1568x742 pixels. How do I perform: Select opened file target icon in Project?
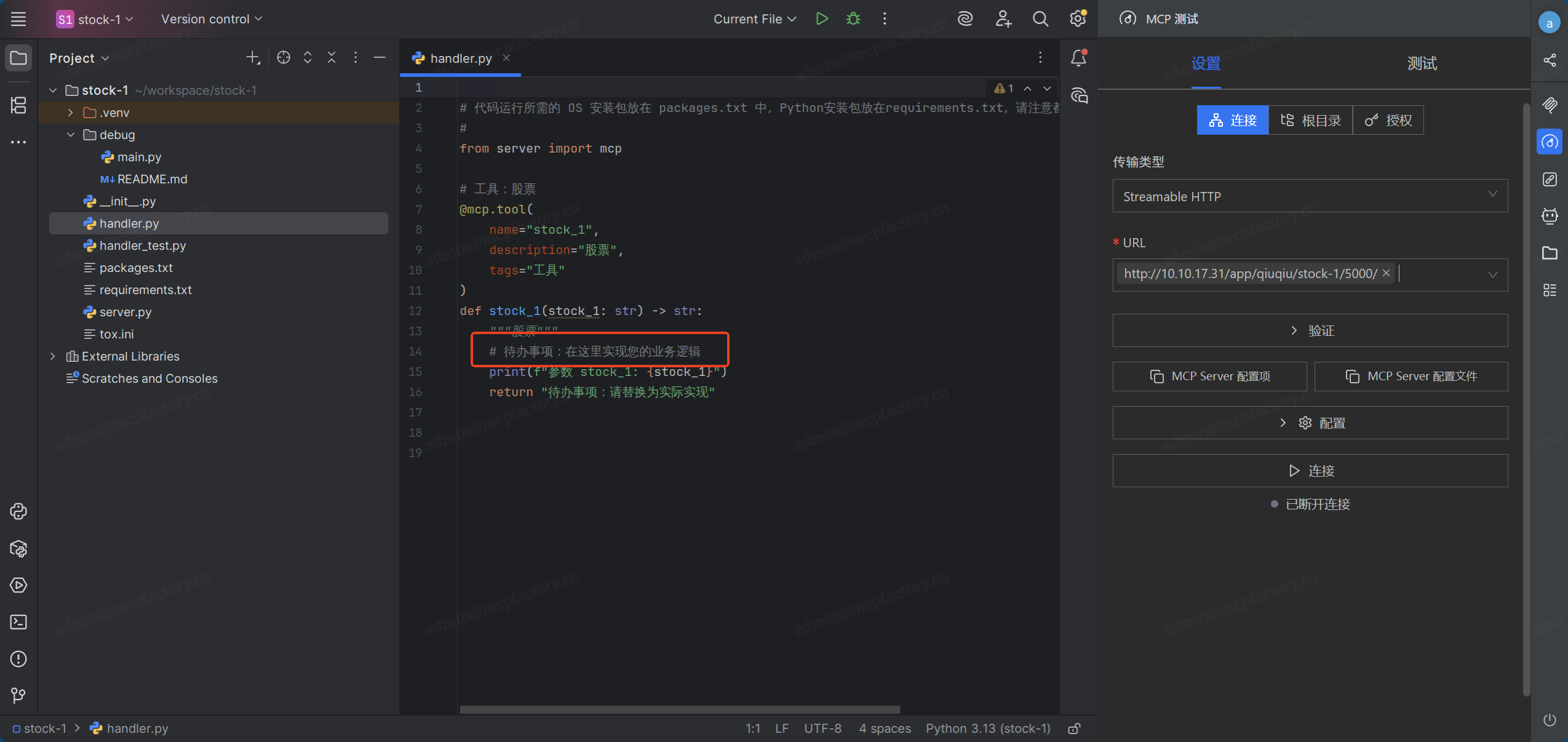tap(284, 58)
